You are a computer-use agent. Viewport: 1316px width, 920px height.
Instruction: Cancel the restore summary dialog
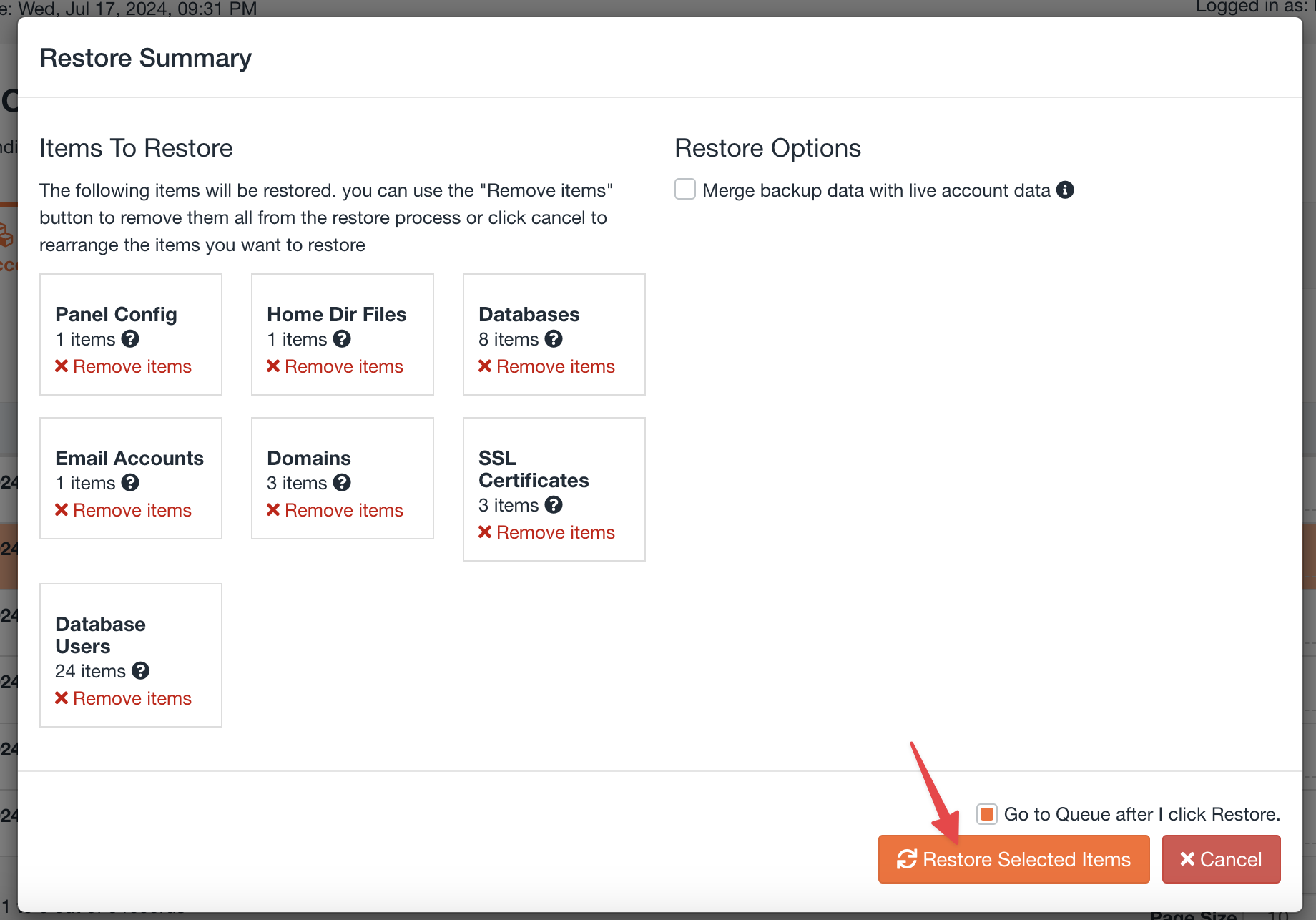click(x=1221, y=859)
